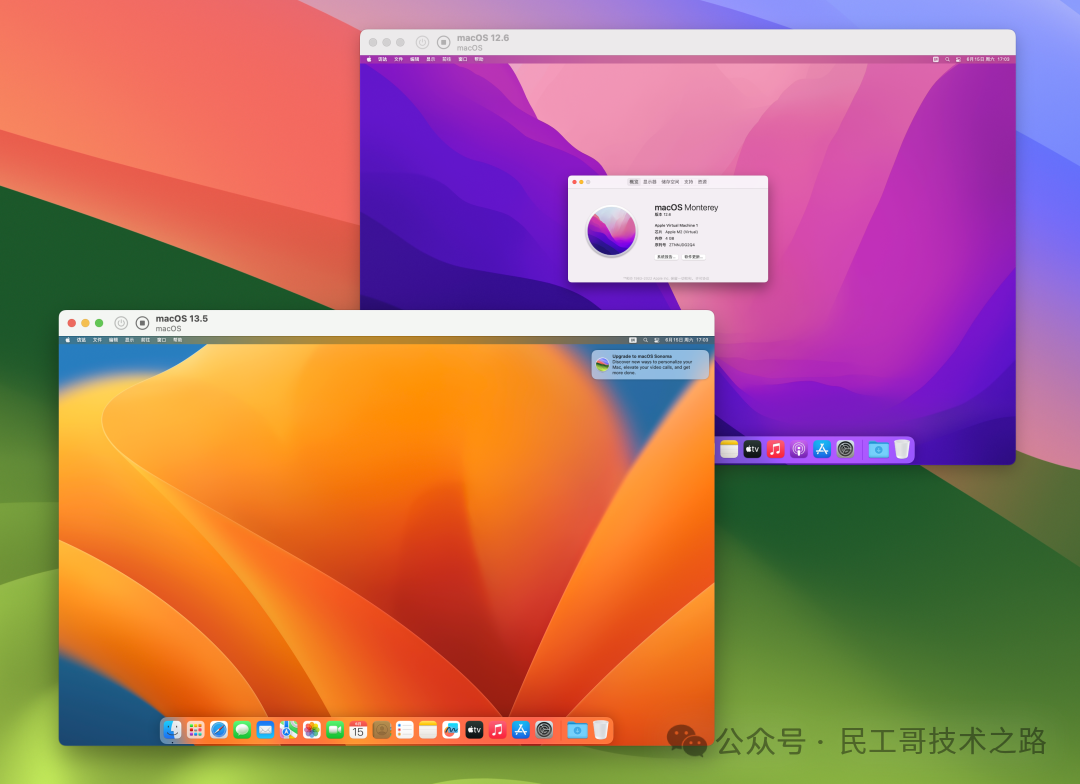Viewport: 1080px width, 784px height.
Task: Open Apple TV in the macOS 12.6 dock
Action: (752, 449)
